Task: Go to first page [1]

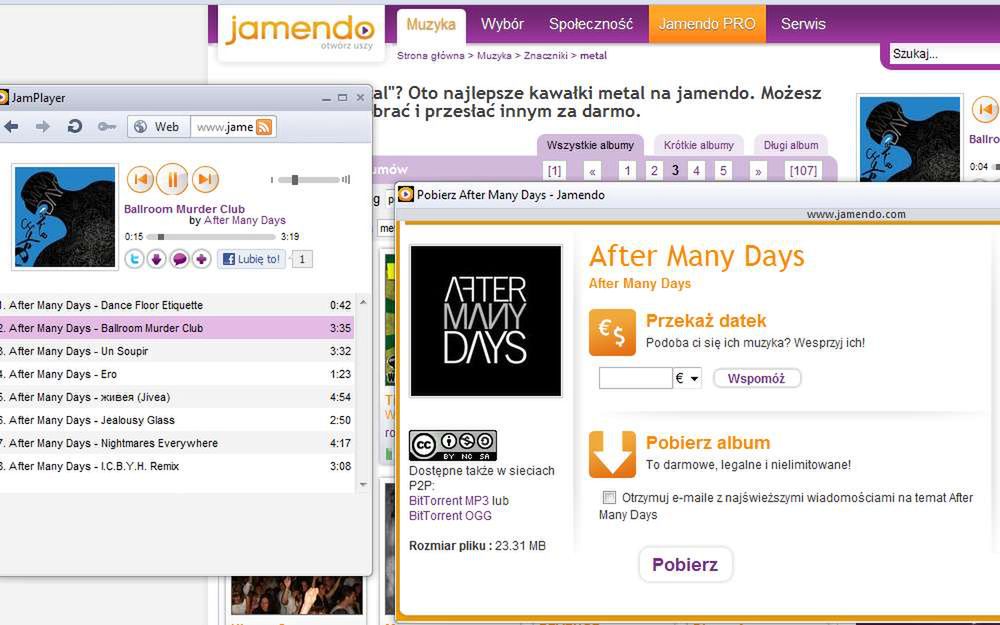Action: point(555,171)
